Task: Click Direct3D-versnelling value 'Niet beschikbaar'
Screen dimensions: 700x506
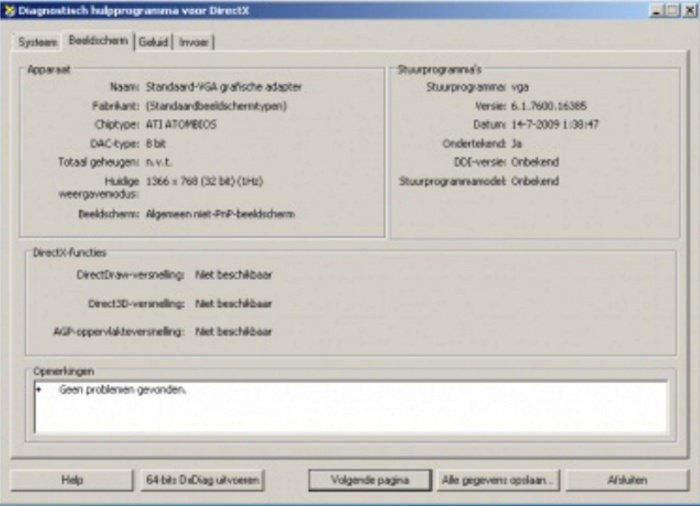Action: coord(233,304)
